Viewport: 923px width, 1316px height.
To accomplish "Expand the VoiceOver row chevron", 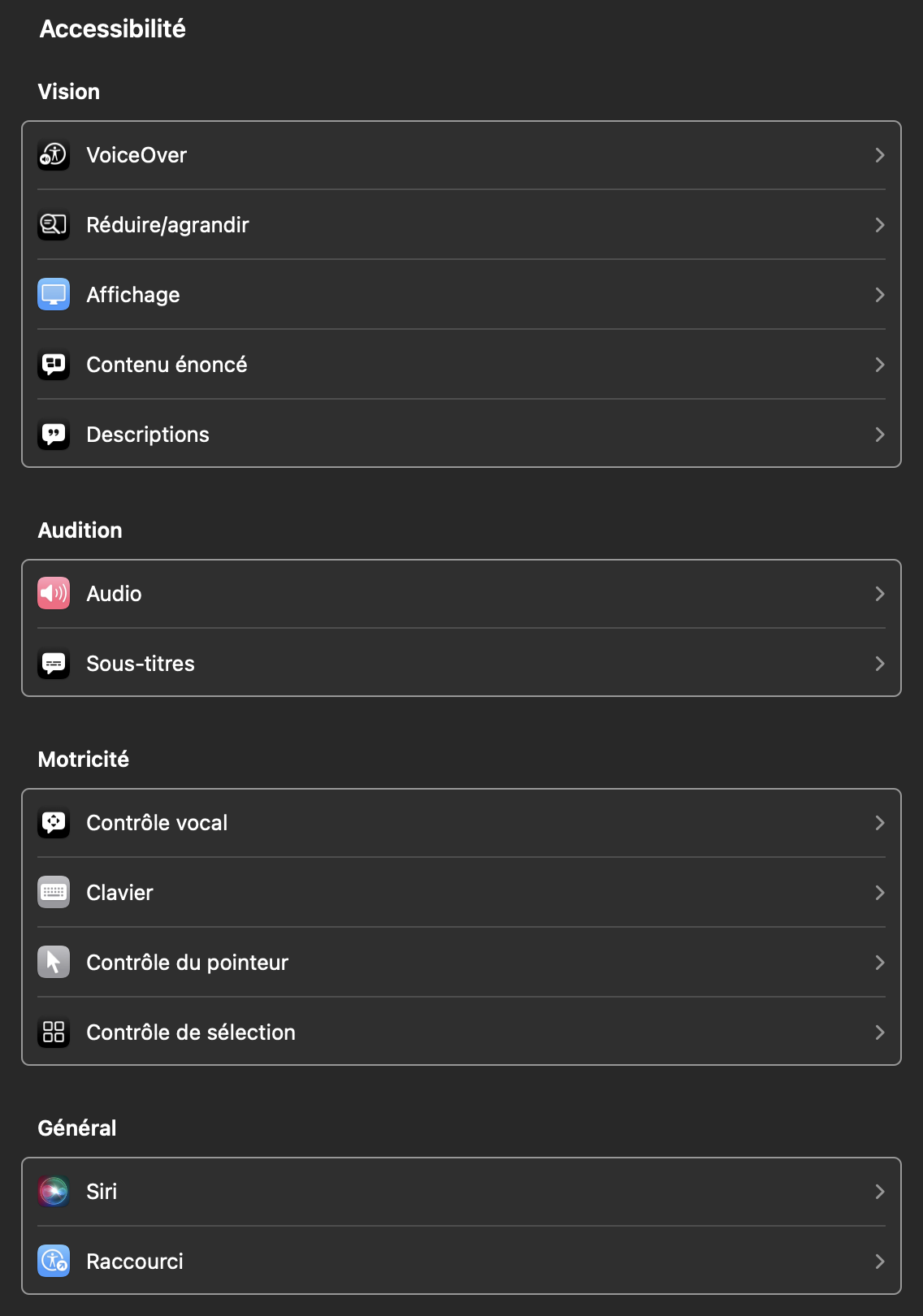I will pyautogui.click(x=879, y=155).
